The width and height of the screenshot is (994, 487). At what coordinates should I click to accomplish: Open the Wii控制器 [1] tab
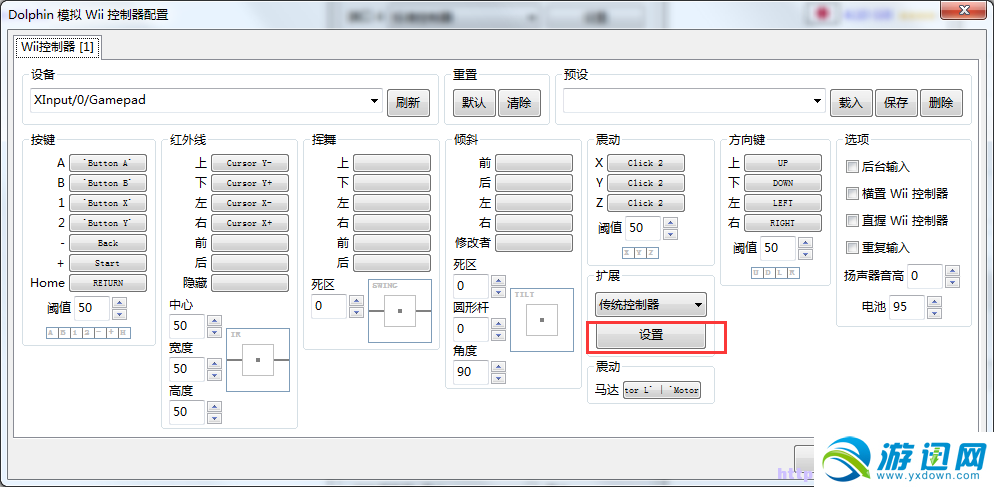tap(58, 48)
